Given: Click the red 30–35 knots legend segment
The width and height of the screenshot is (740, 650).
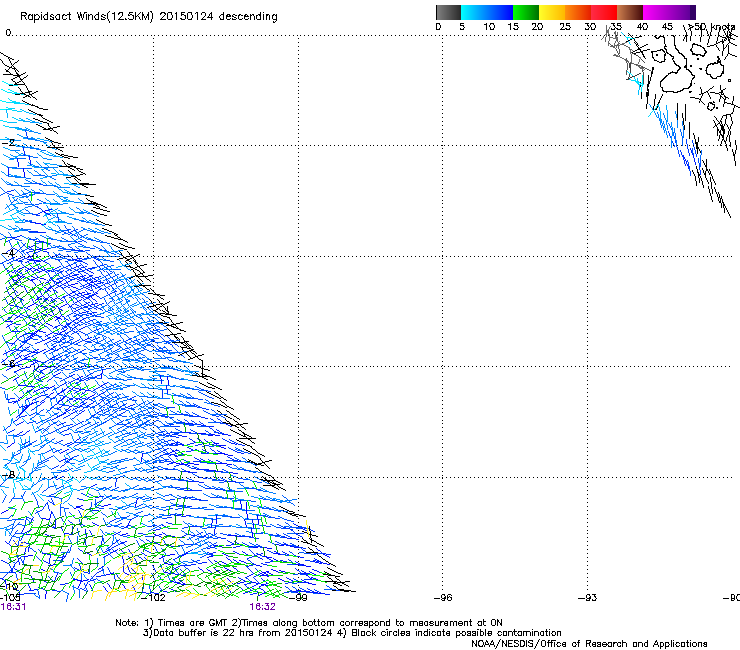Looking at the screenshot, I should (604, 12).
